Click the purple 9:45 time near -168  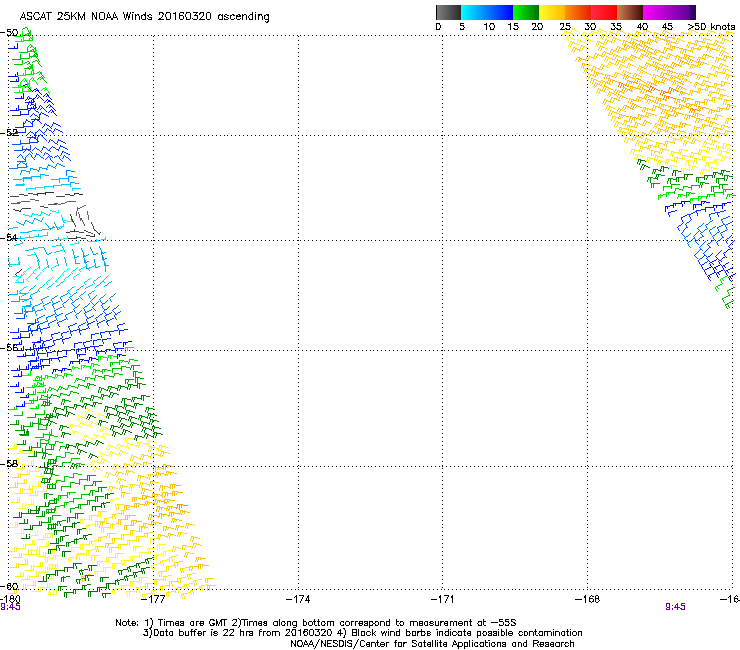(675, 607)
